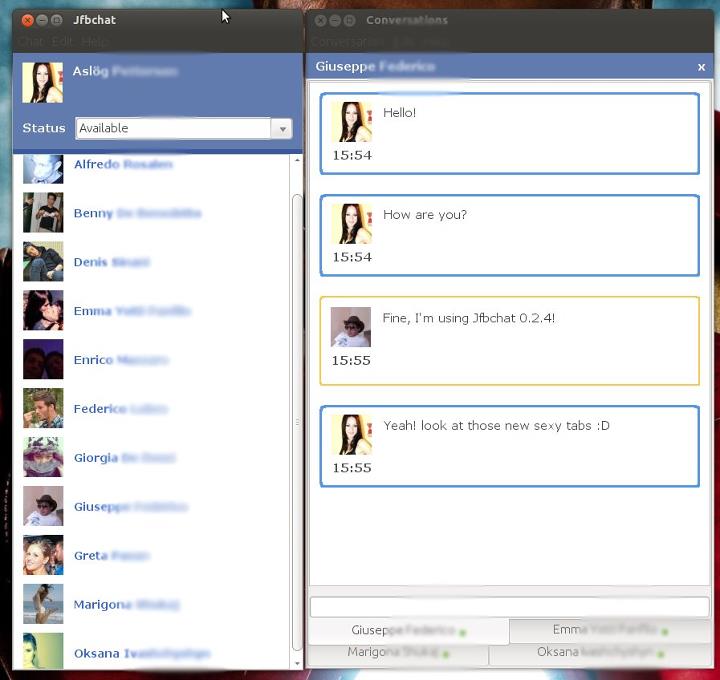Switch to the Marigona conversation tab
The image size is (720, 680).
coord(398,653)
